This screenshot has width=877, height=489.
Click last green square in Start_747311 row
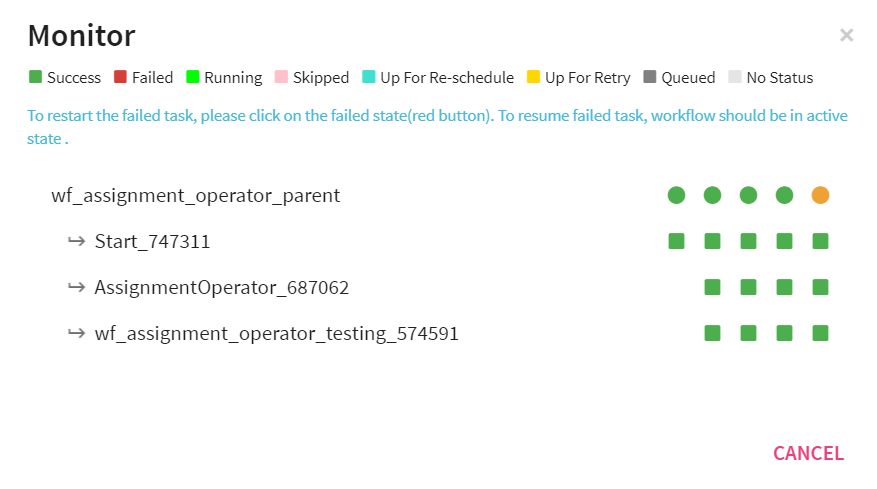tap(820, 241)
